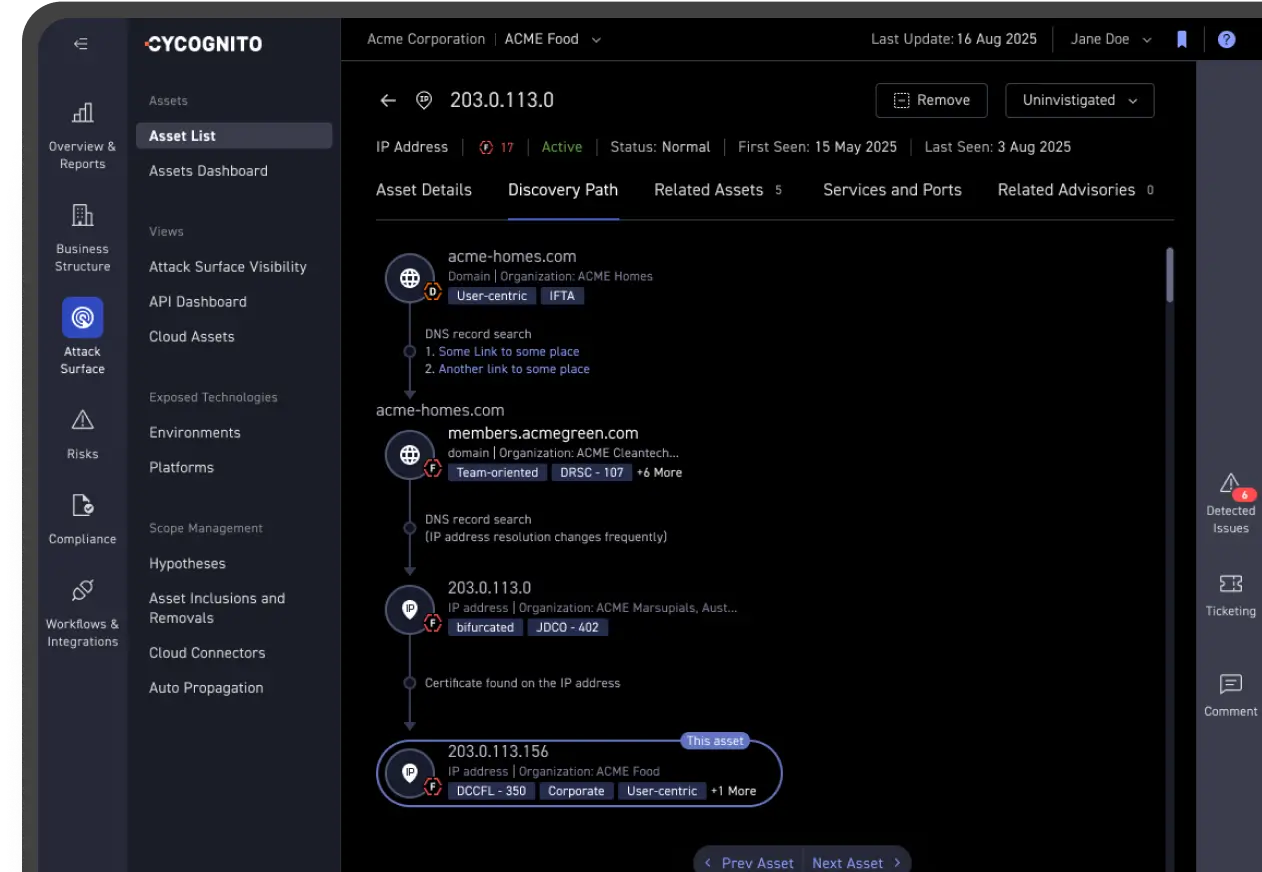This screenshot has height=872, width=1262.
Task: Follow 'Another link to some place' link
Action: coord(514,369)
